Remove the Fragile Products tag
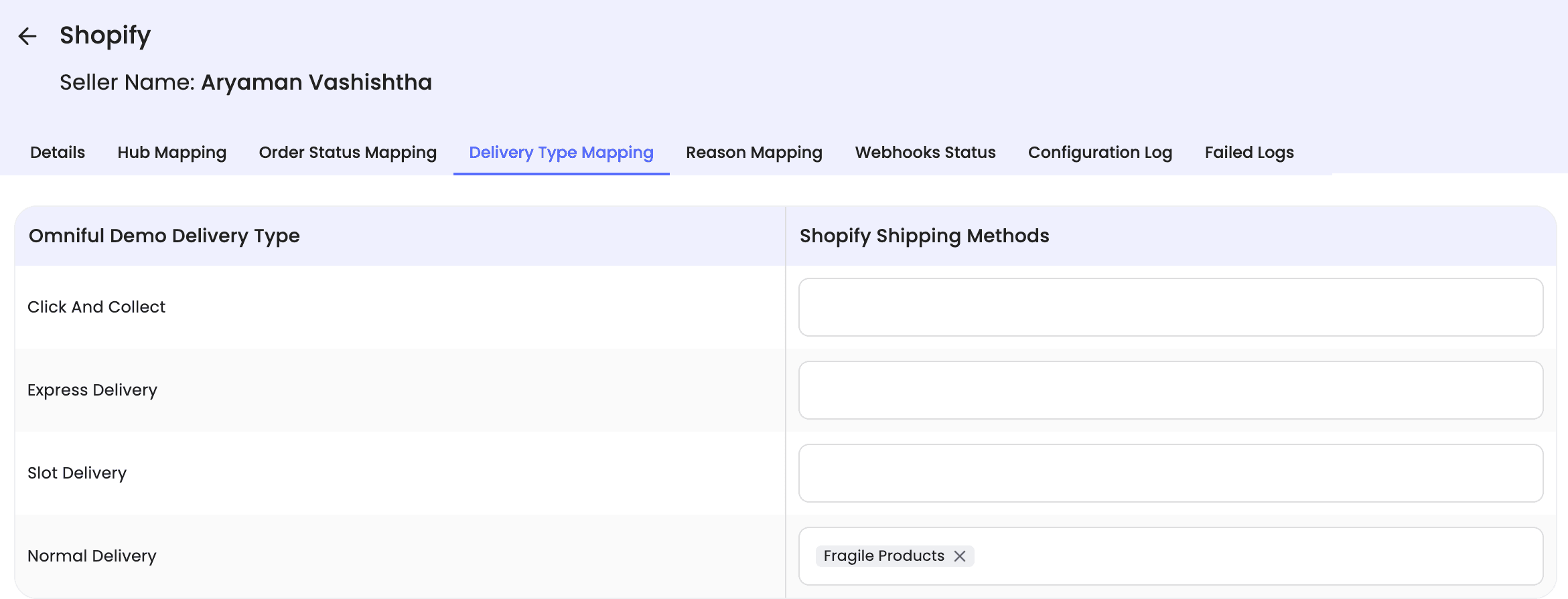The height and width of the screenshot is (599, 1568). click(x=959, y=556)
